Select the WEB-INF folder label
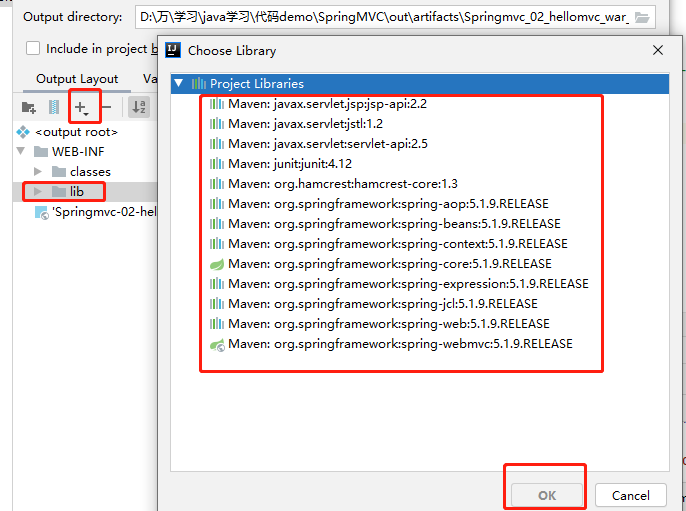Viewport: 686px width, 511px height. pyautogui.click(x=78, y=152)
